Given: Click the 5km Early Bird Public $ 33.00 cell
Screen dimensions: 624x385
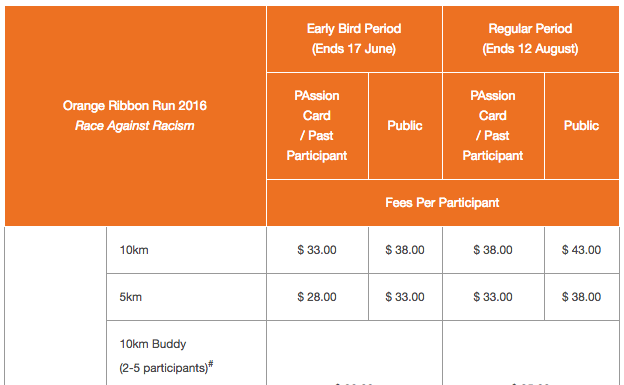Looking at the screenshot, I should [x=405, y=297].
